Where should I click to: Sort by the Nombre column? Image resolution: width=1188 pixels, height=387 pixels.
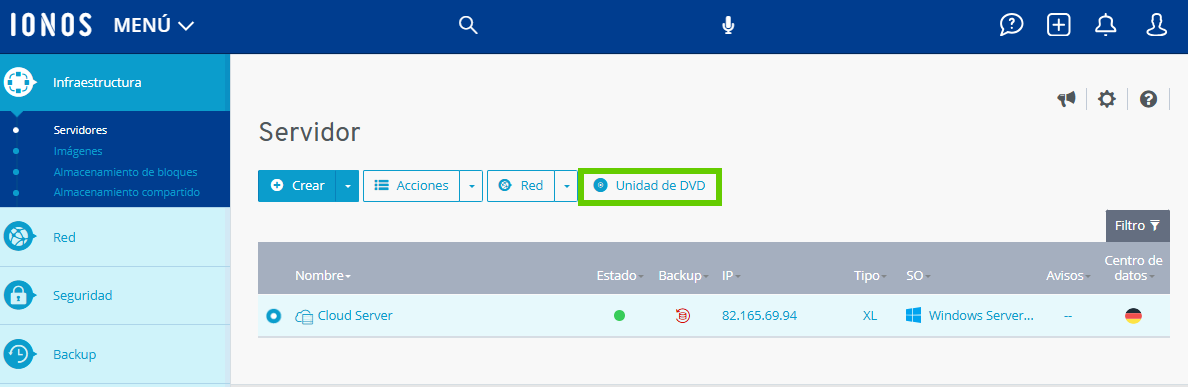323,276
